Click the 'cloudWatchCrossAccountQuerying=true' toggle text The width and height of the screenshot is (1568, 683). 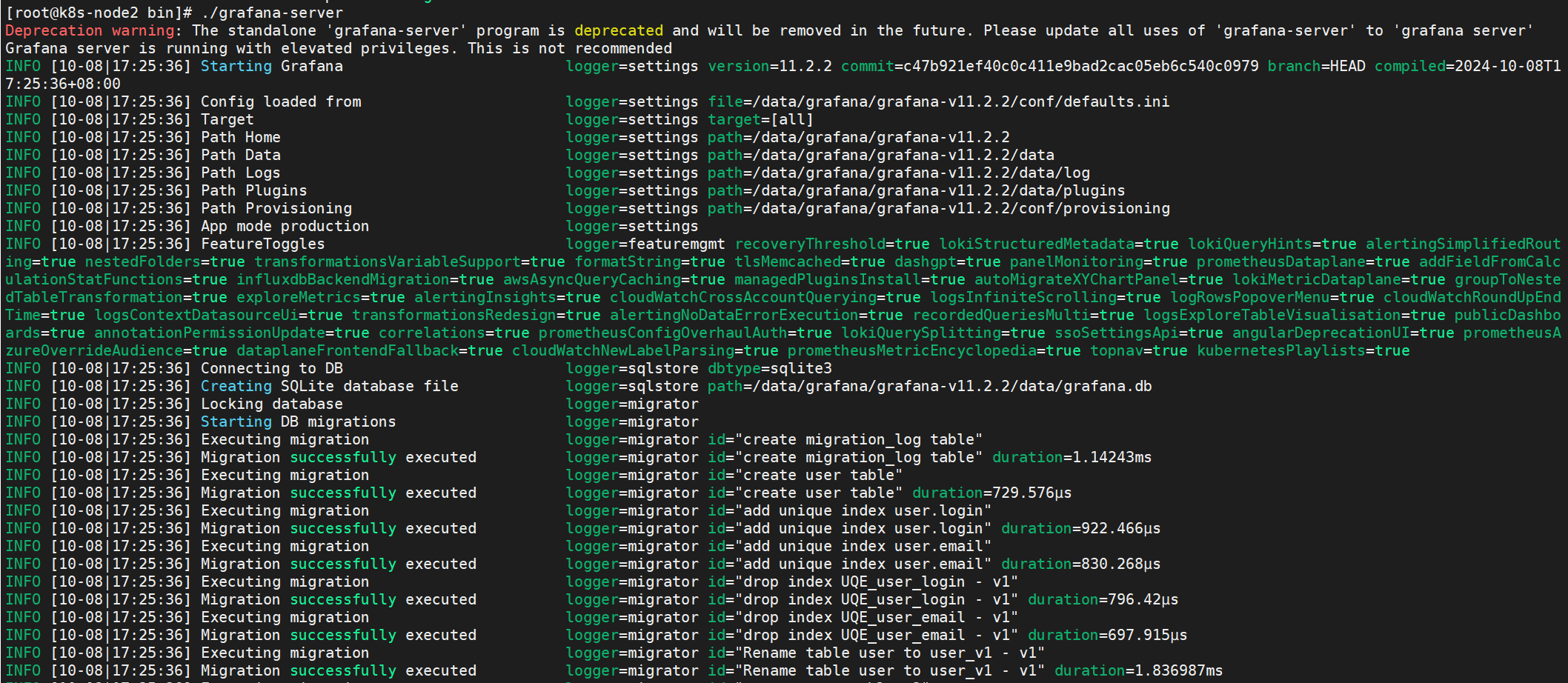(765, 297)
